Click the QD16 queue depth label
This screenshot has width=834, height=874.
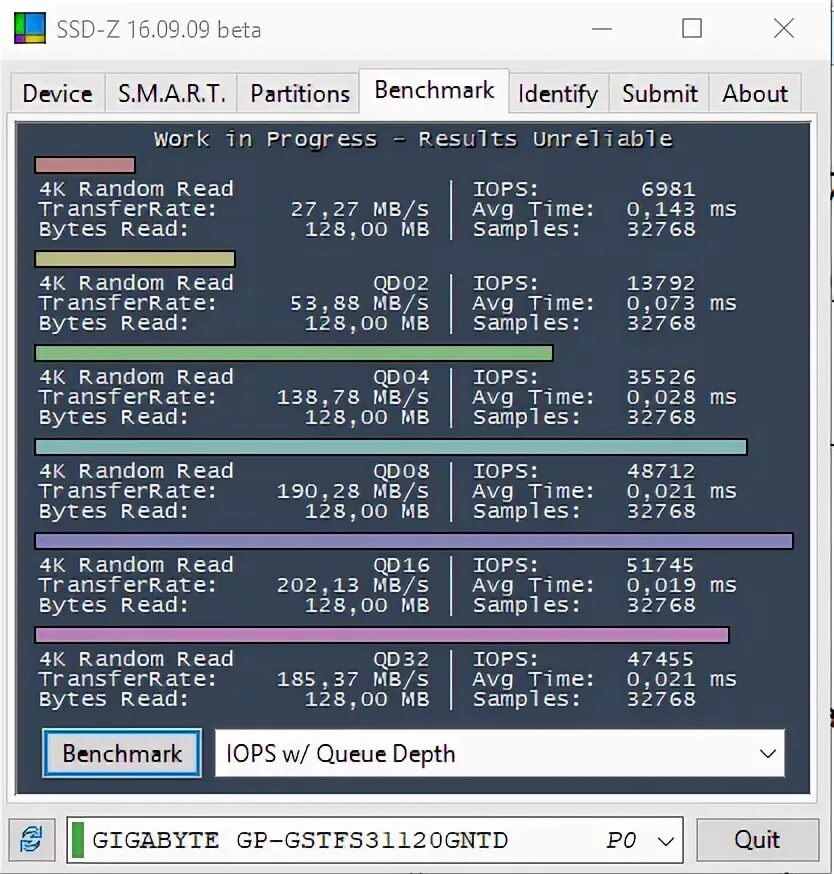click(401, 565)
